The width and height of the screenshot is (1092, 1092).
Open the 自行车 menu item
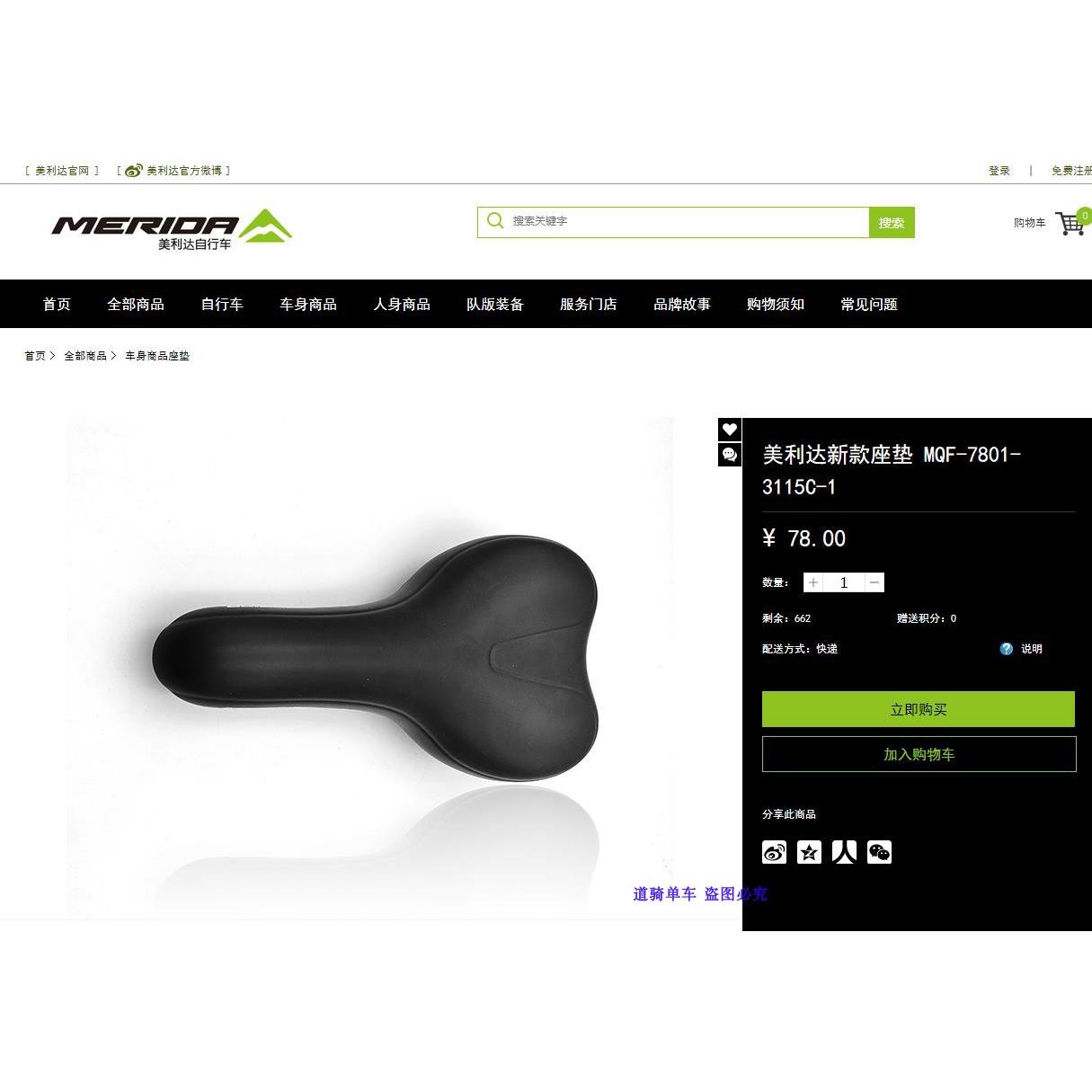point(222,304)
